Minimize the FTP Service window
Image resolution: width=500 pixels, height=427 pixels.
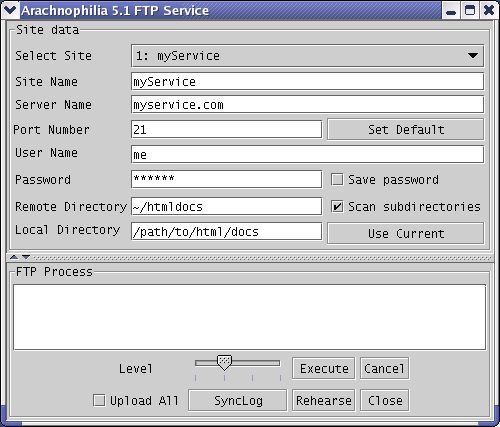tap(451, 11)
